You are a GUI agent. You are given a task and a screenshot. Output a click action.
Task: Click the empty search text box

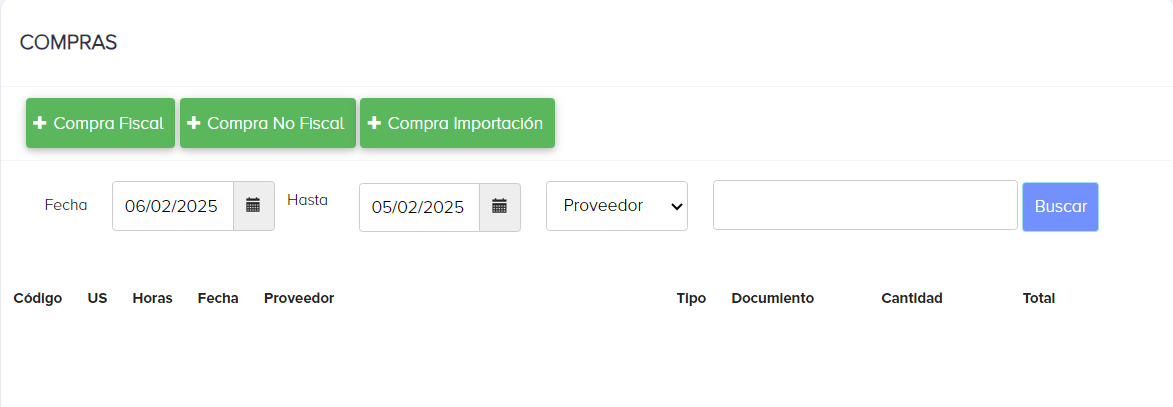(x=865, y=205)
